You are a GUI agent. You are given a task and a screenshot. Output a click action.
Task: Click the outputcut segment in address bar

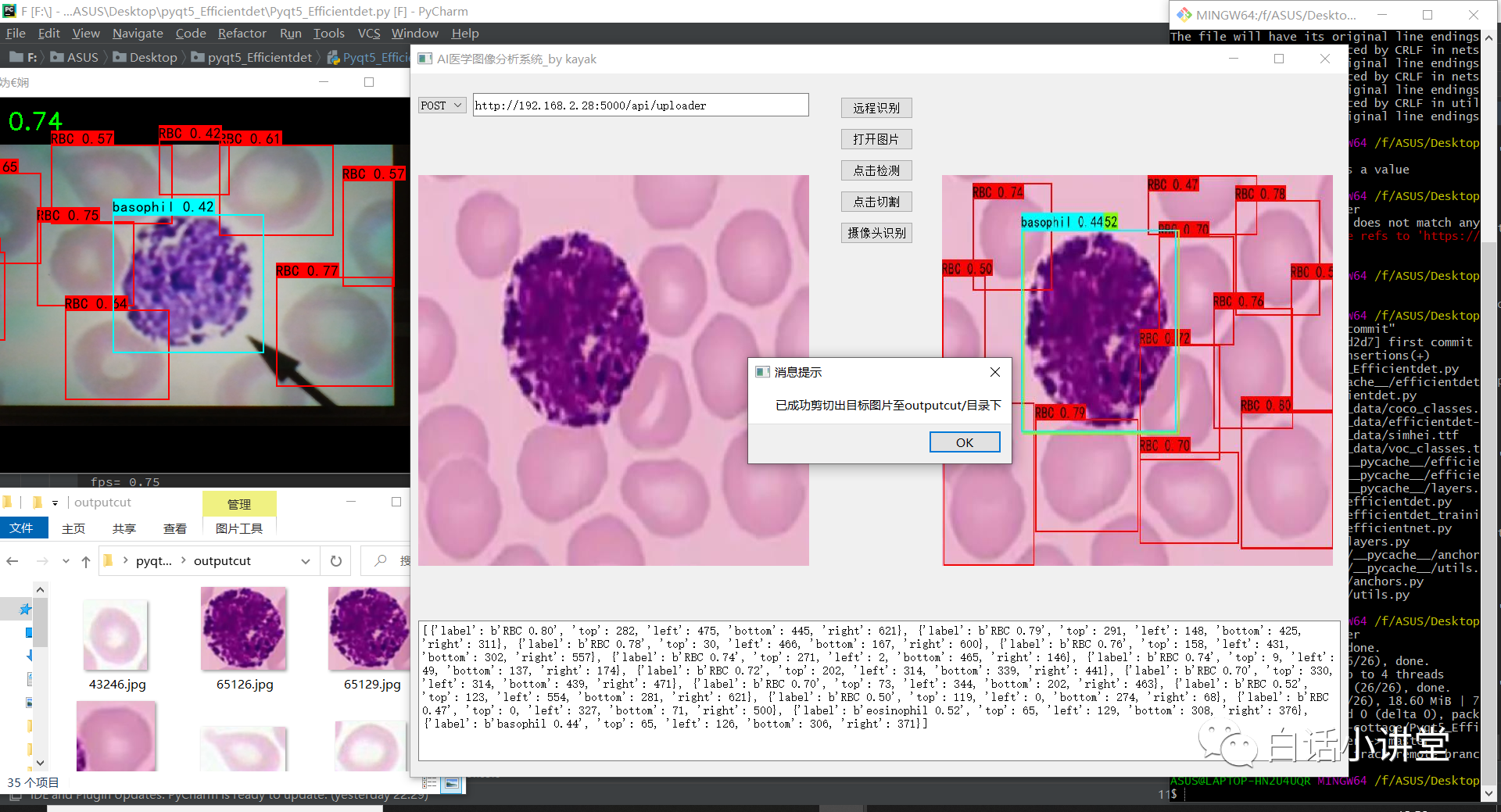(222, 561)
